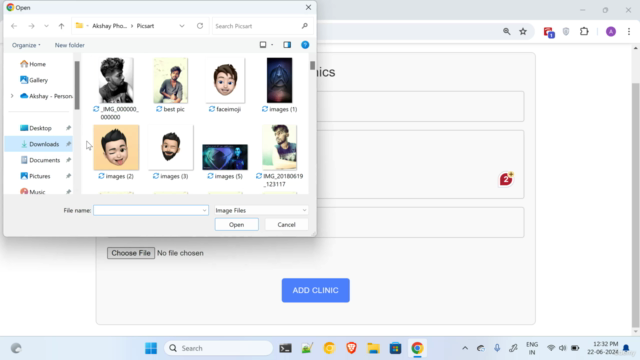Click the navigation pane scrollbar
This screenshot has width=640, height=360.
click(x=77, y=85)
